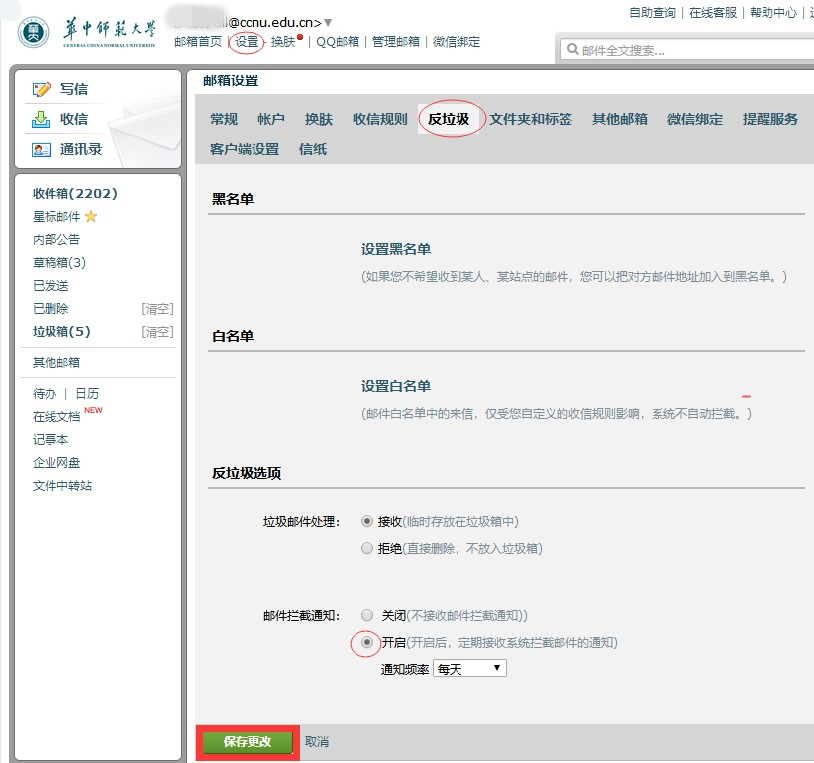This screenshot has height=763, width=814.
Task: Click the magnifier icon in search box
Action: click(572, 50)
